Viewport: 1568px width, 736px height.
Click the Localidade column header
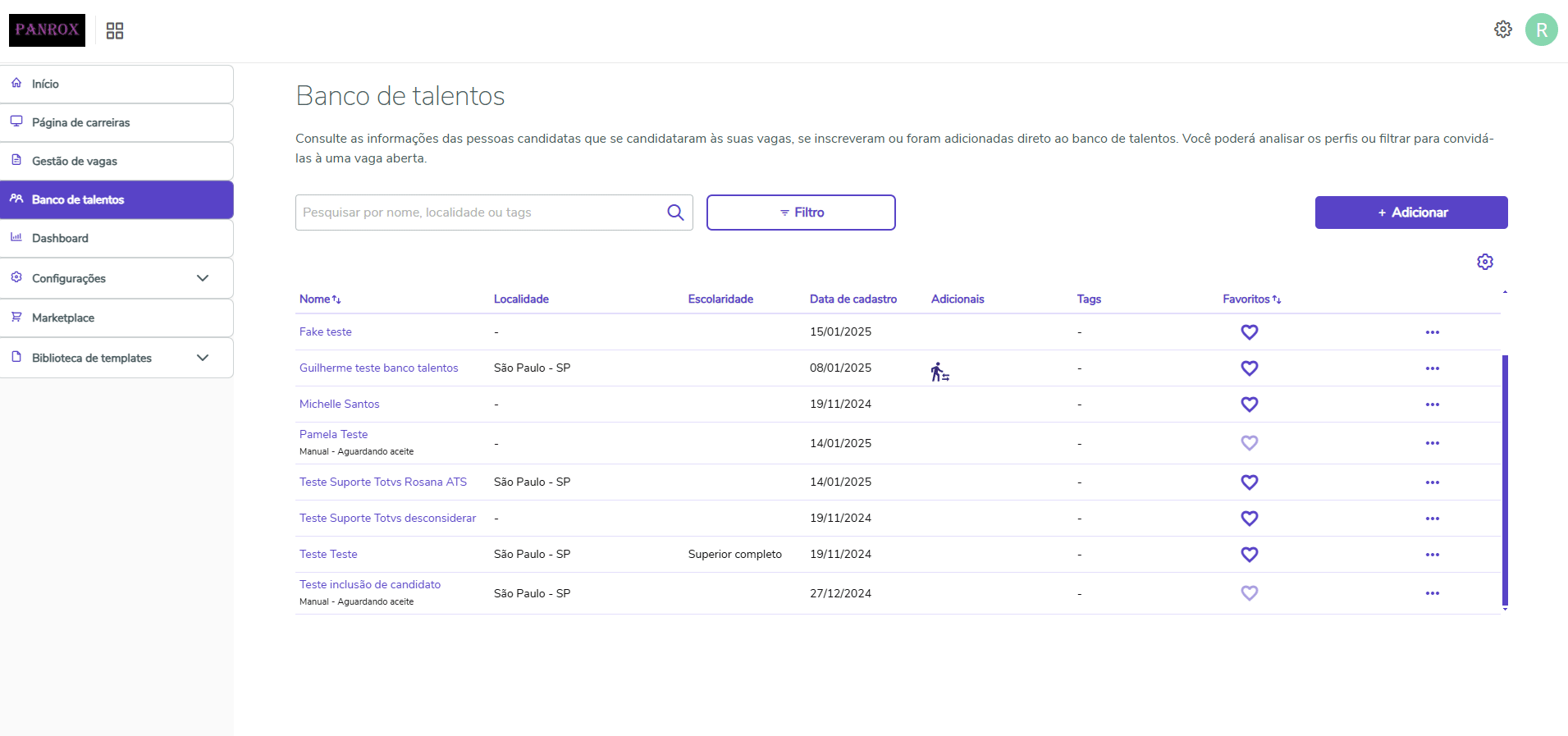[x=521, y=299]
